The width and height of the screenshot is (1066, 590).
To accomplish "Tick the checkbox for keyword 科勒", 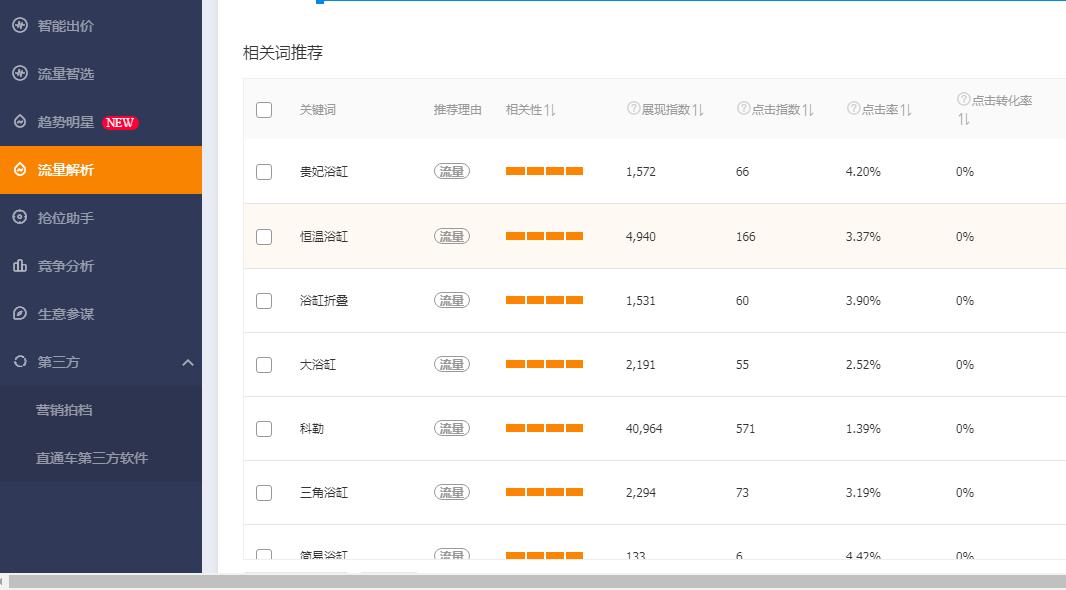I will [x=264, y=428].
